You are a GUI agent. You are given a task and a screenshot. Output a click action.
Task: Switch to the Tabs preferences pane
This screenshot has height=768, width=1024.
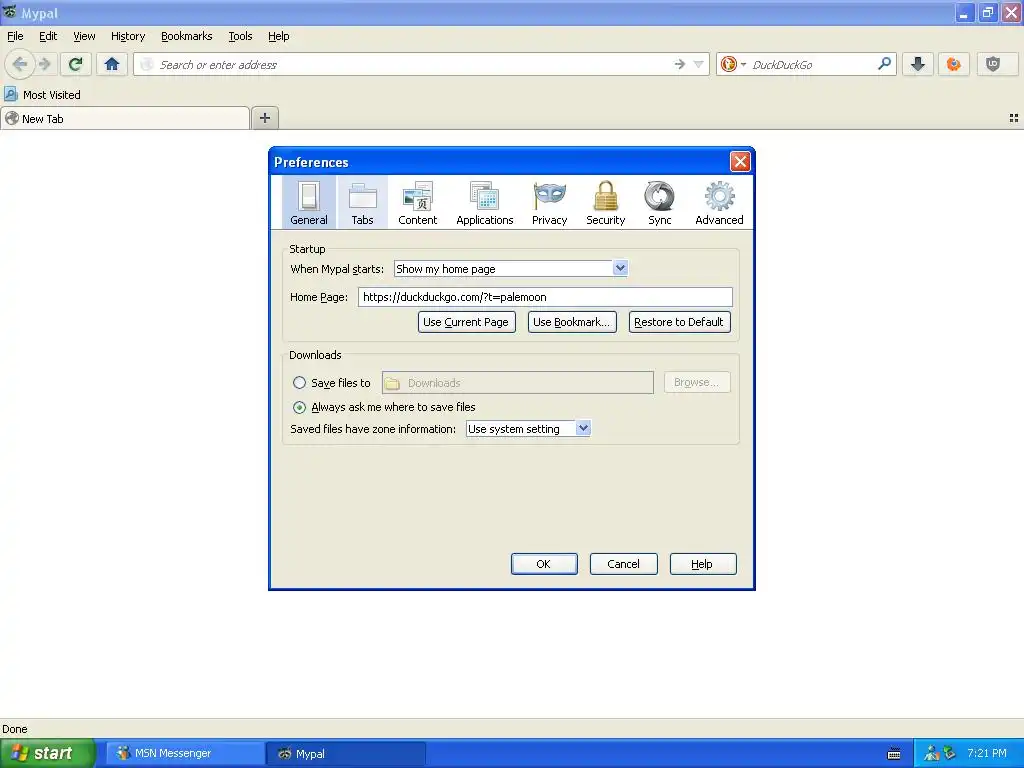tap(362, 202)
